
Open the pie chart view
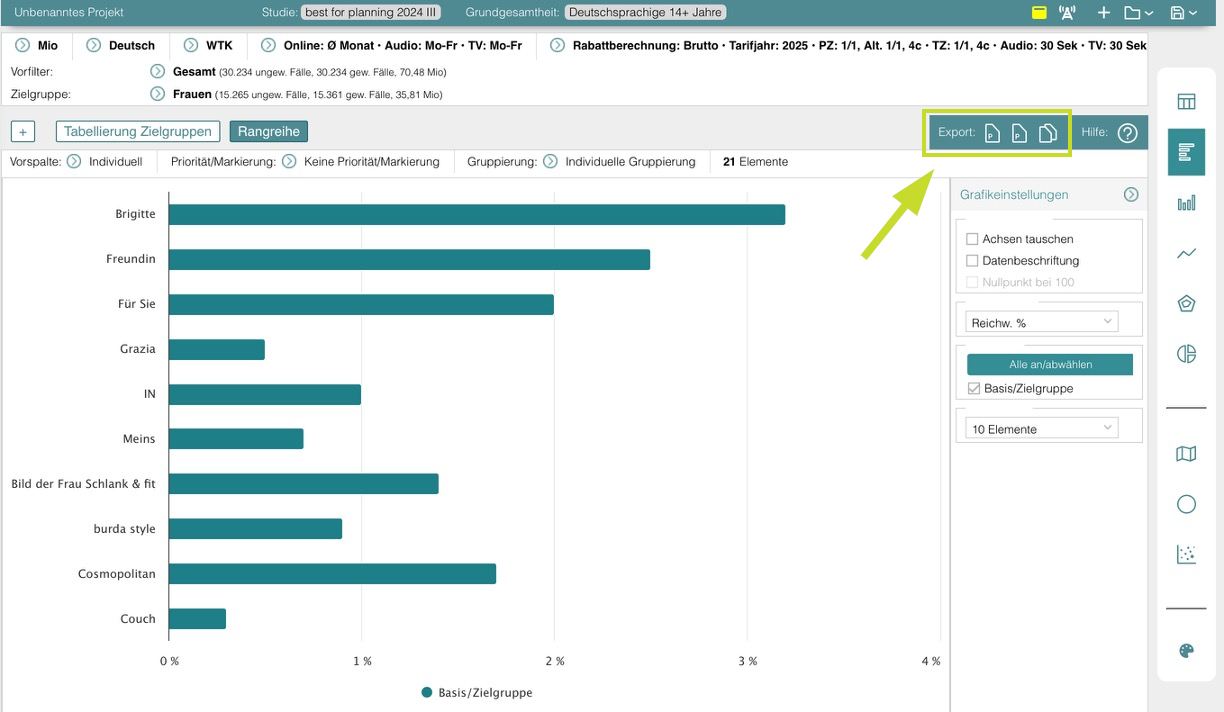[1186, 354]
